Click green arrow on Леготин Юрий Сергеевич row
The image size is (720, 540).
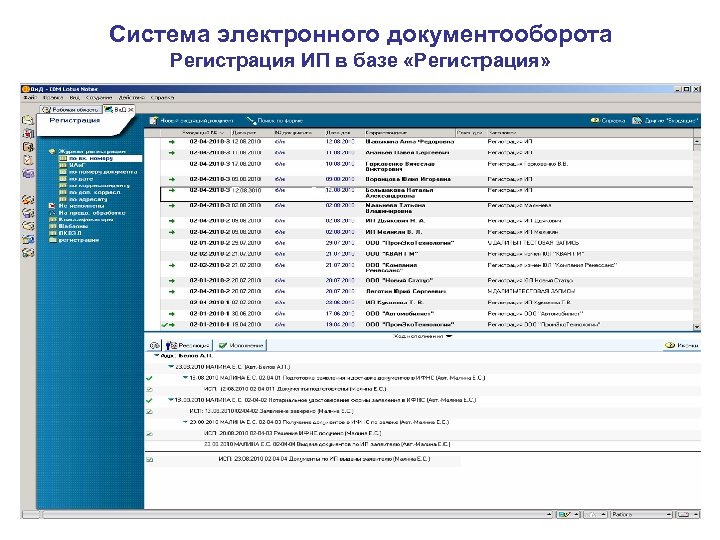[x=172, y=292]
